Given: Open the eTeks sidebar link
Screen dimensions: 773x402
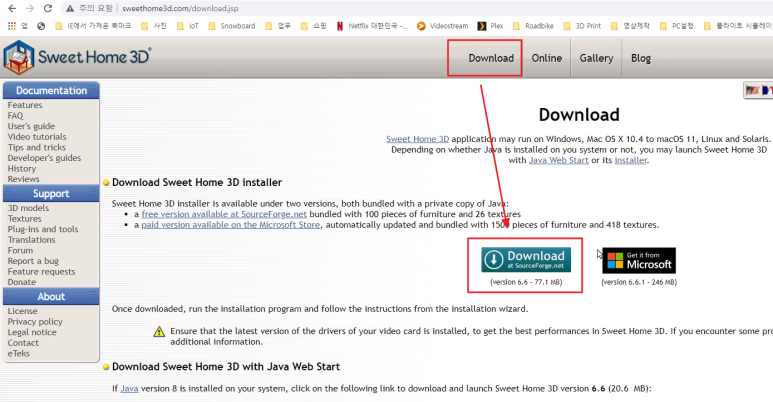Looking at the screenshot, I should pos(19,354).
